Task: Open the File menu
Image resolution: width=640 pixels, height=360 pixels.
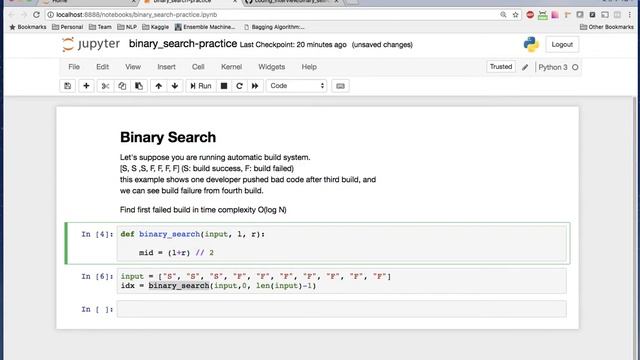Action: pos(74,67)
